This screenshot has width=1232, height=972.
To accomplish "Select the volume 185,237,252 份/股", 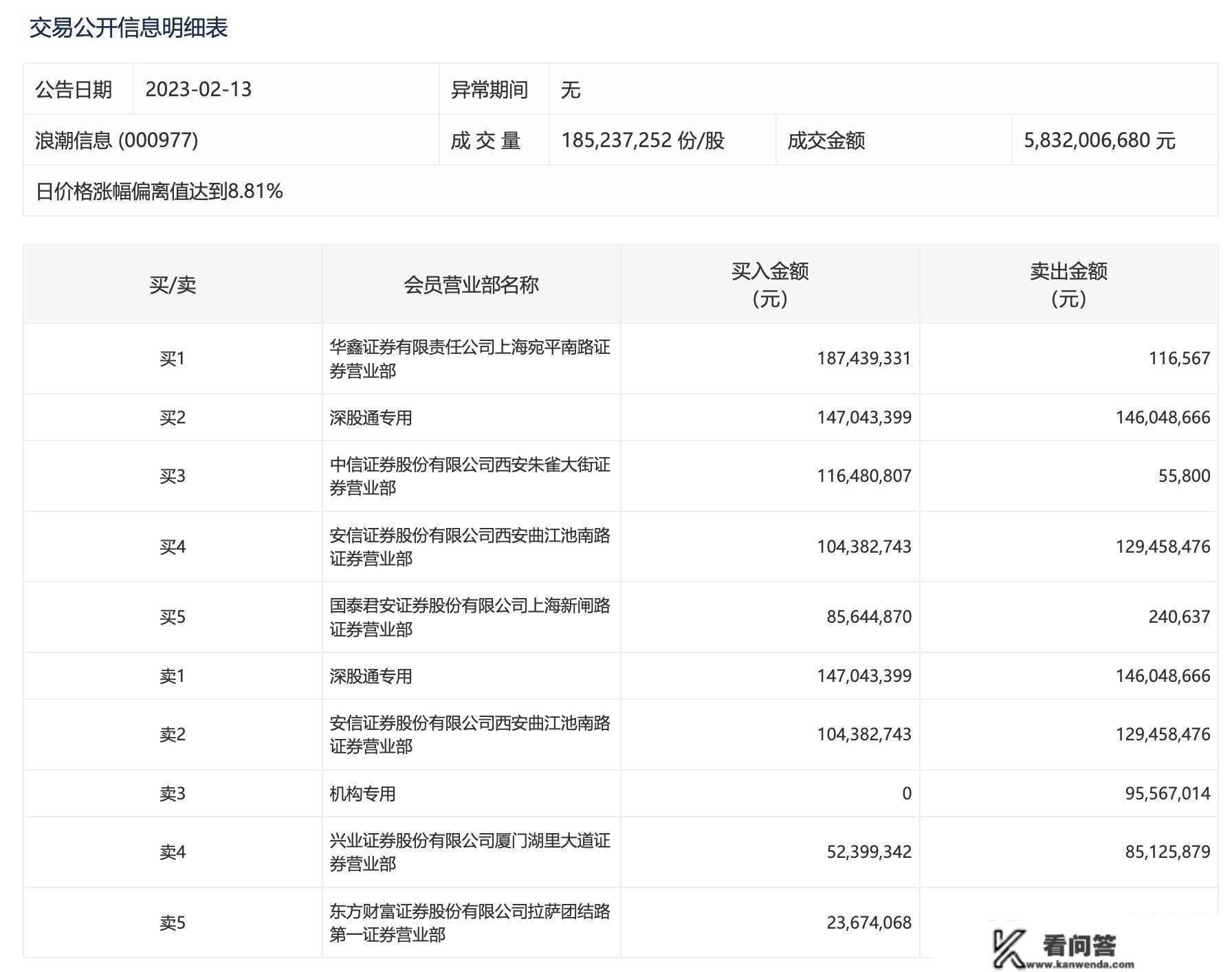I will click(643, 140).
